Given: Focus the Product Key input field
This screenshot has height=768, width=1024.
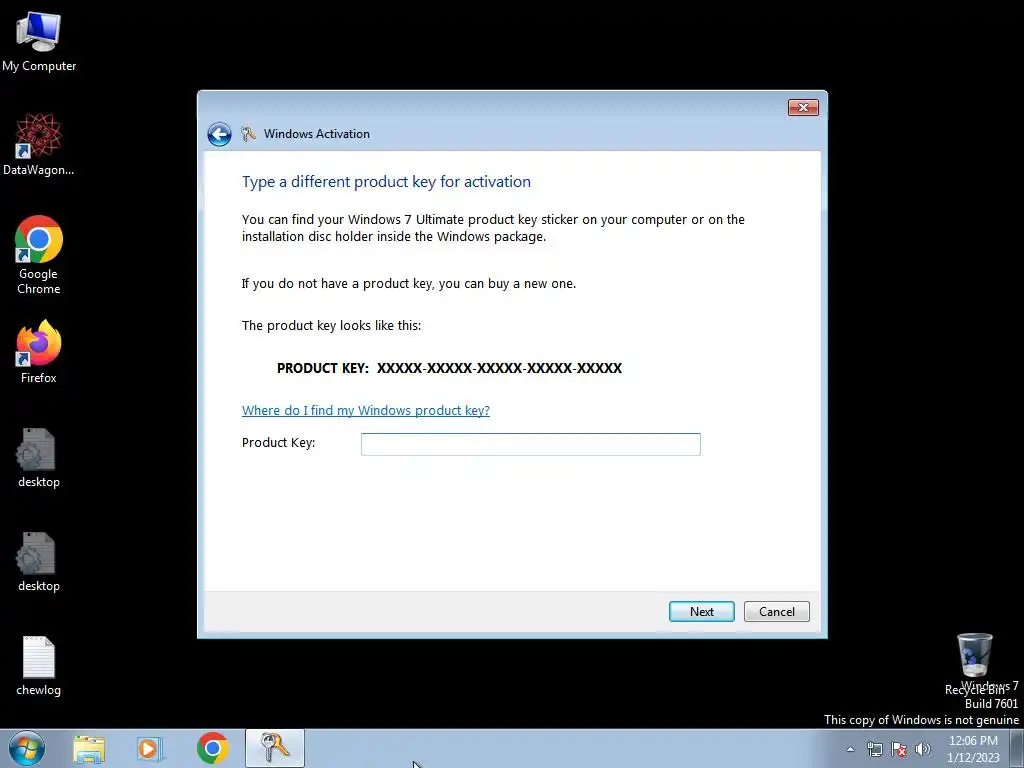Looking at the screenshot, I should tap(530, 444).
